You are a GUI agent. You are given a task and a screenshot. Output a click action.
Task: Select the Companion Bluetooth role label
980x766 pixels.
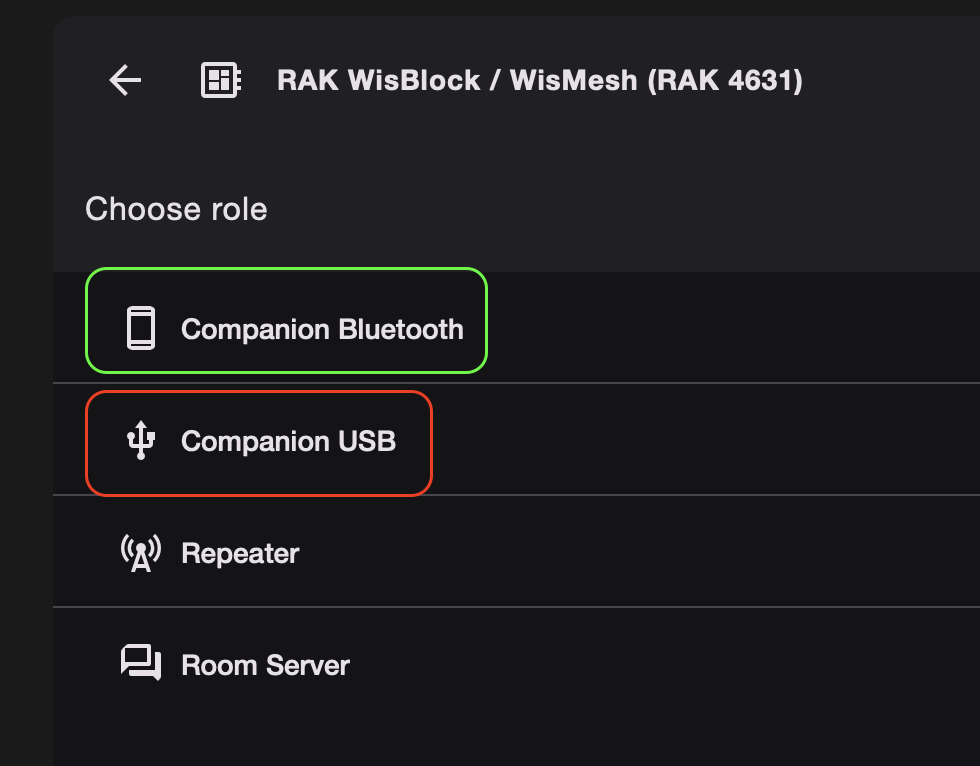coord(322,329)
